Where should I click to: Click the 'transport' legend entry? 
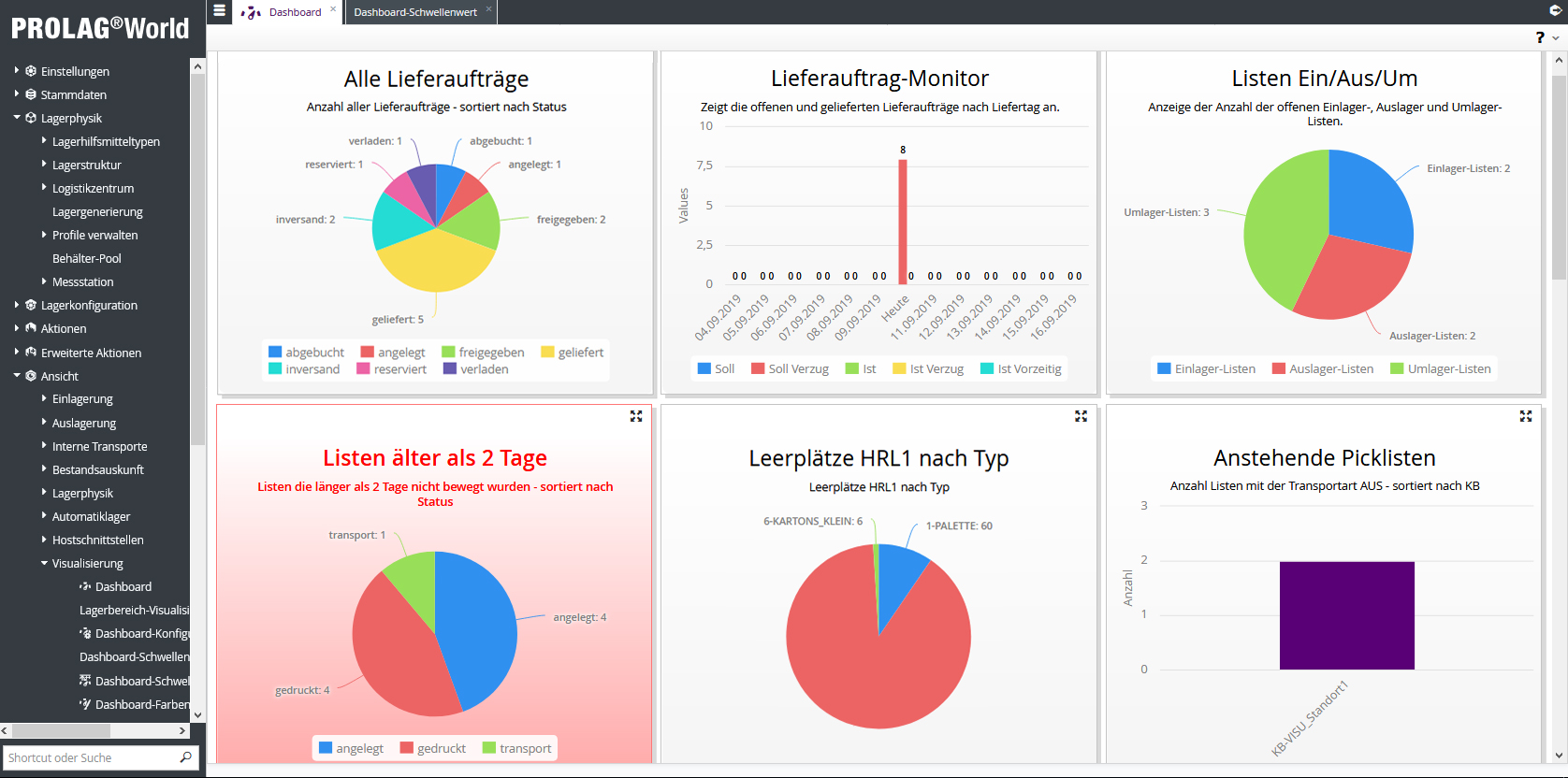coord(517,748)
